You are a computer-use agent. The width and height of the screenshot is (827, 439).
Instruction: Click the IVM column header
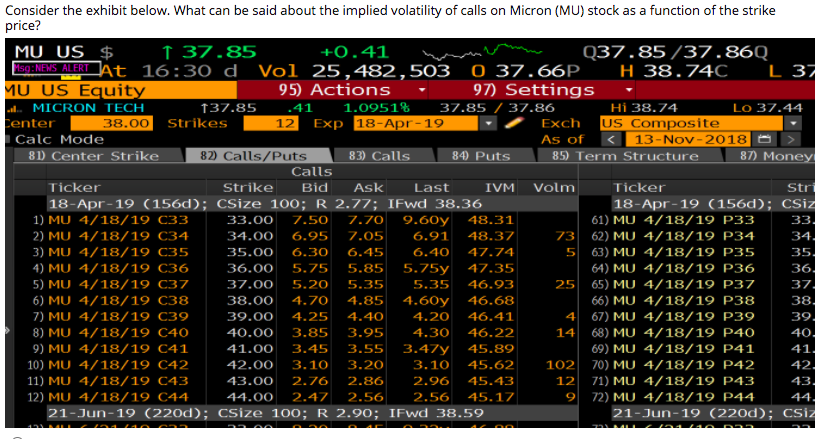(499, 188)
